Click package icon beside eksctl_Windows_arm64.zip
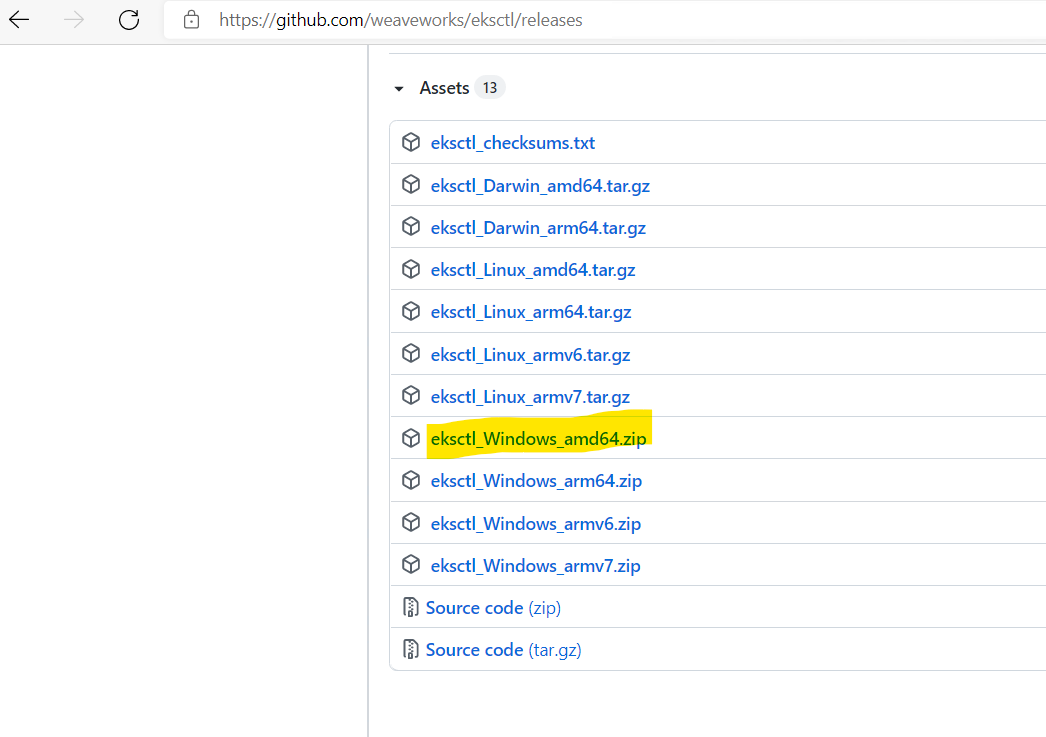This screenshot has height=737, width=1046. pyautogui.click(x=411, y=480)
